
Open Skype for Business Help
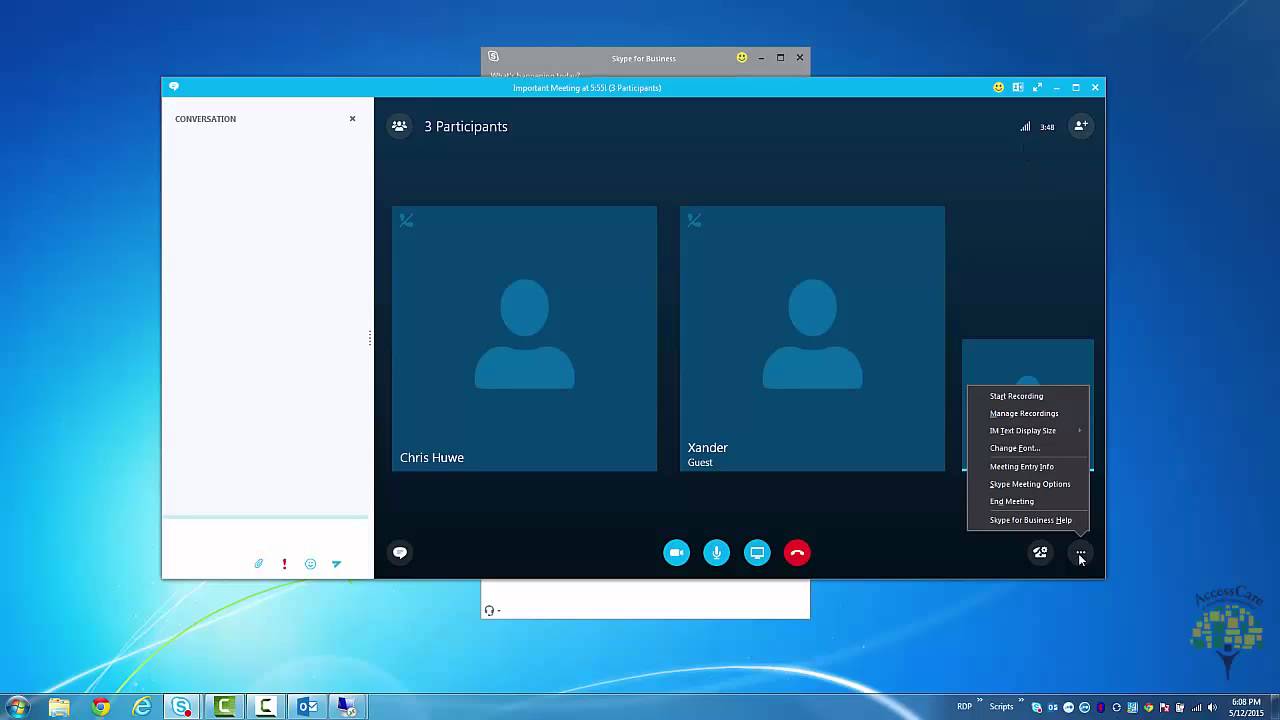[1028, 520]
